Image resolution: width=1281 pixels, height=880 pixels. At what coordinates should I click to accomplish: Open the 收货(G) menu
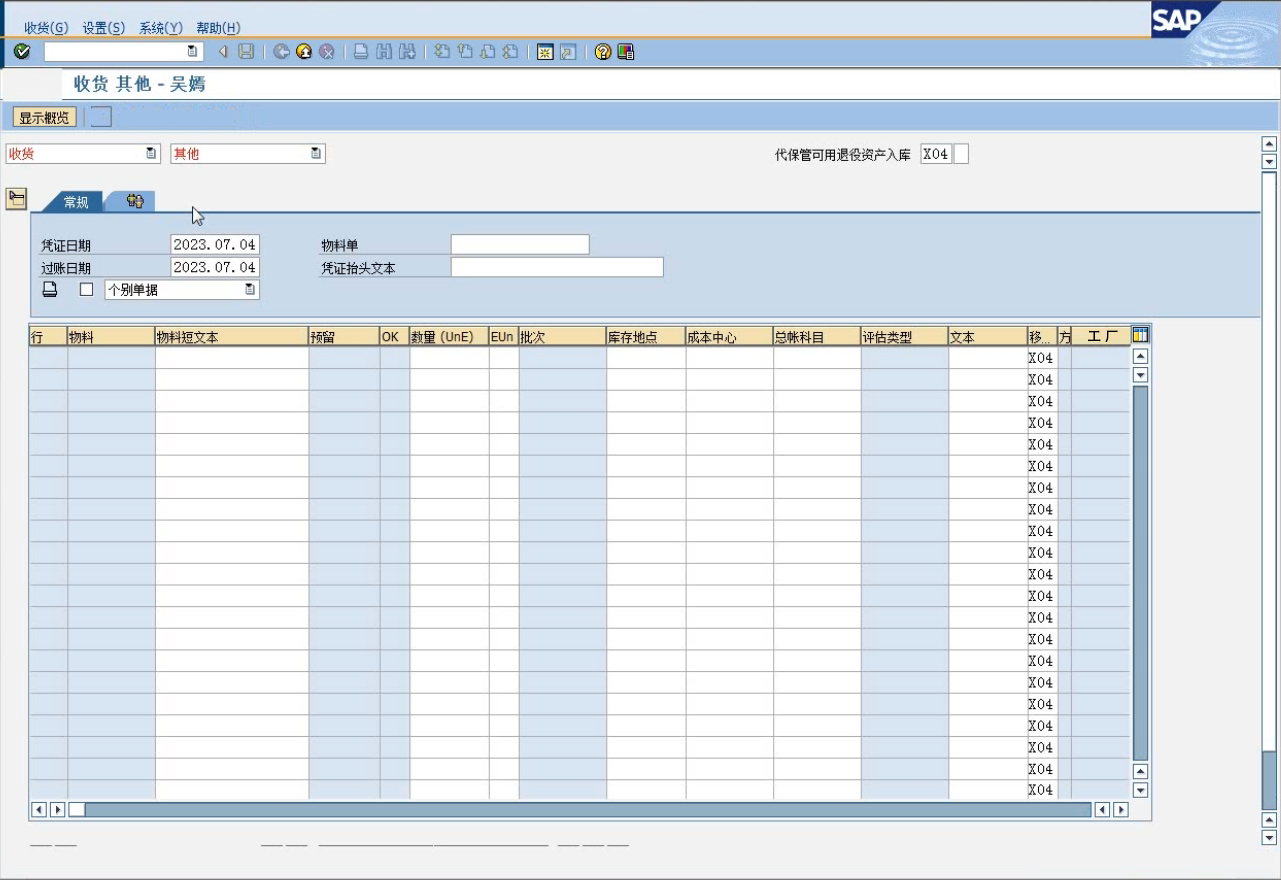tap(46, 28)
